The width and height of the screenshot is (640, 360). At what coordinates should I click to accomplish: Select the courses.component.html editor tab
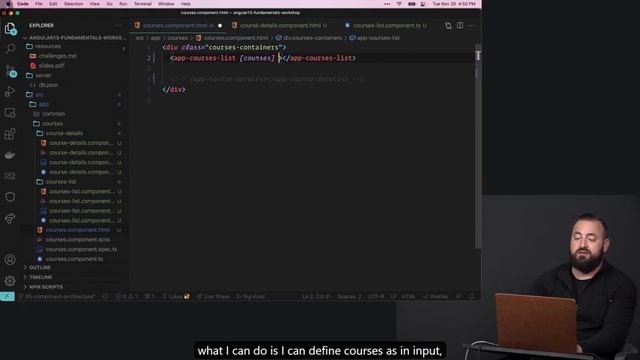click(175, 25)
